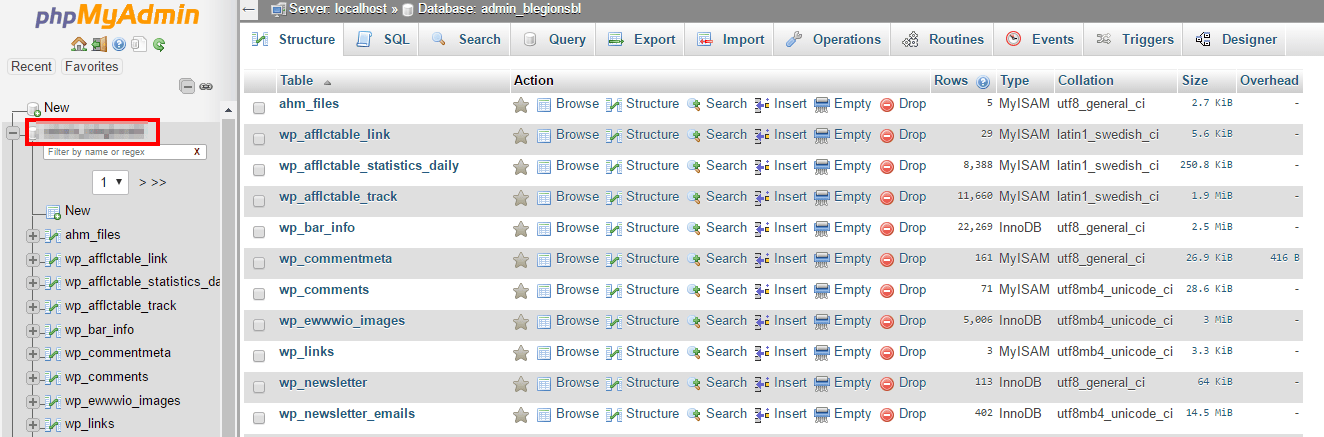Open wp_links in sidebar tree
Image resolution: width=1324 pixels, height=437 pixels.
(89, 424)
